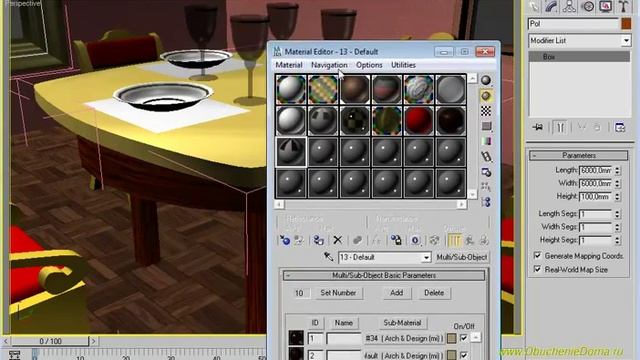
Task: Click the Put to Library icon
Action: 396,240
